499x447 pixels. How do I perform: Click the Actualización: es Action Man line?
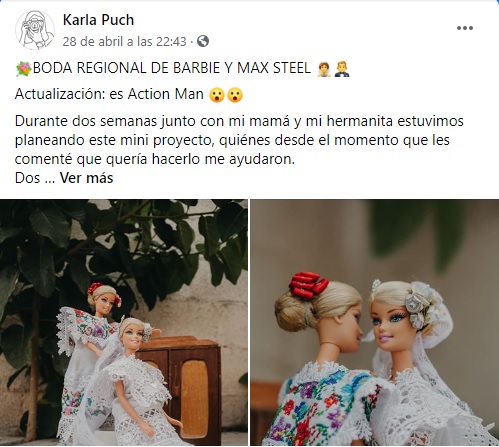[109, 94]
